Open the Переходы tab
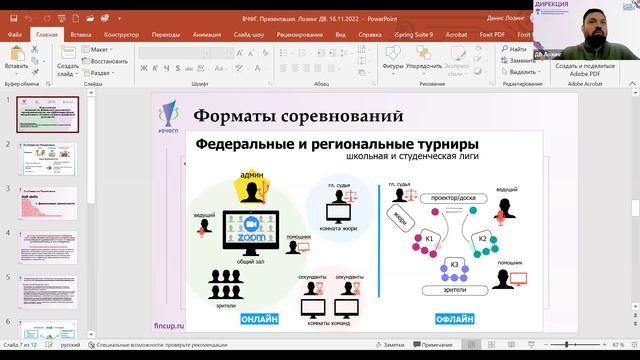This screenshot has height=360, width=640. 166,35
